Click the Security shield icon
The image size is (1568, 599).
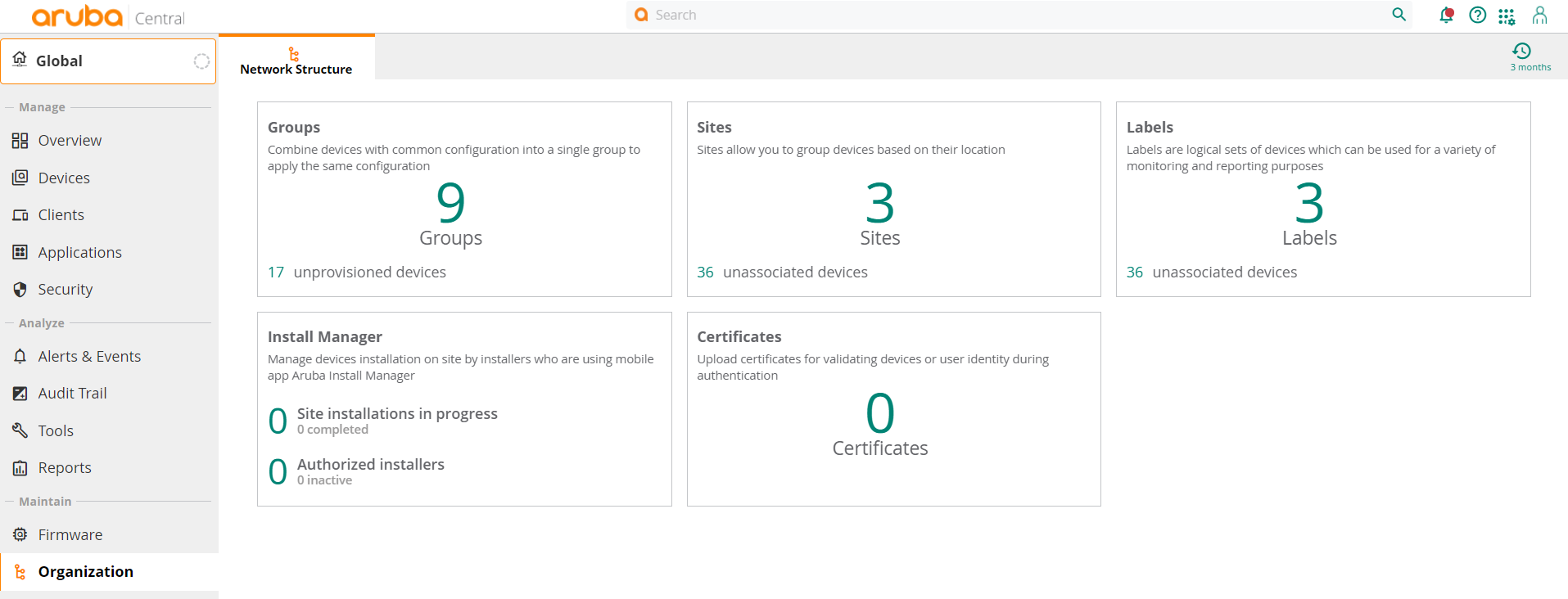[20, 290]
